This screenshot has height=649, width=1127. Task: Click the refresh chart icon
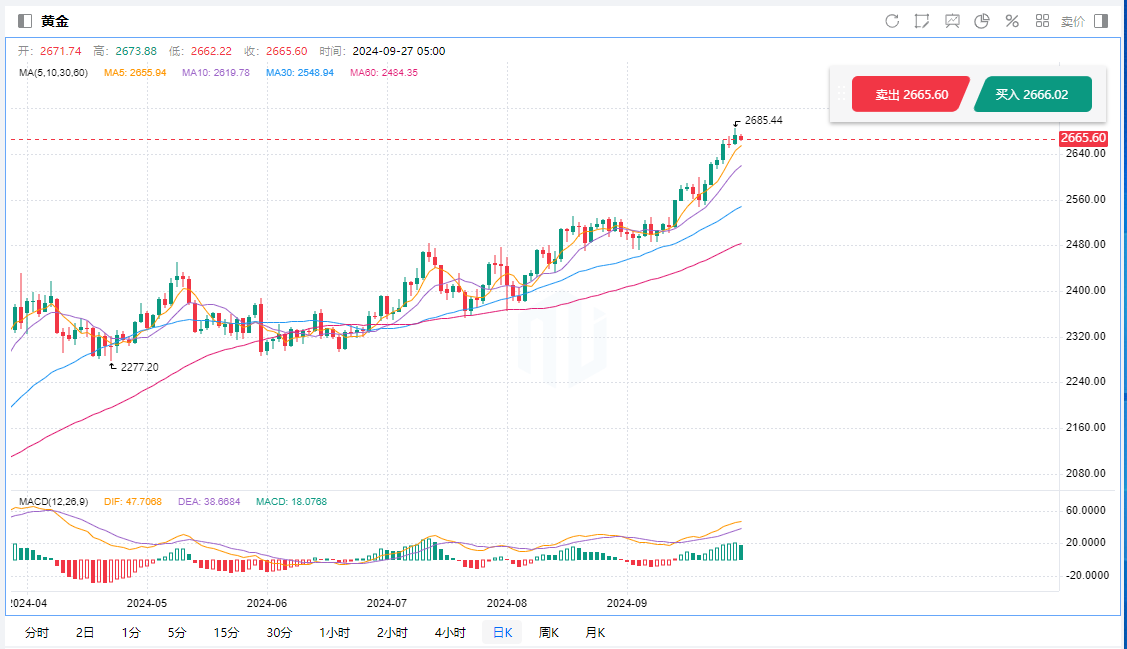[x=892, y=21]
